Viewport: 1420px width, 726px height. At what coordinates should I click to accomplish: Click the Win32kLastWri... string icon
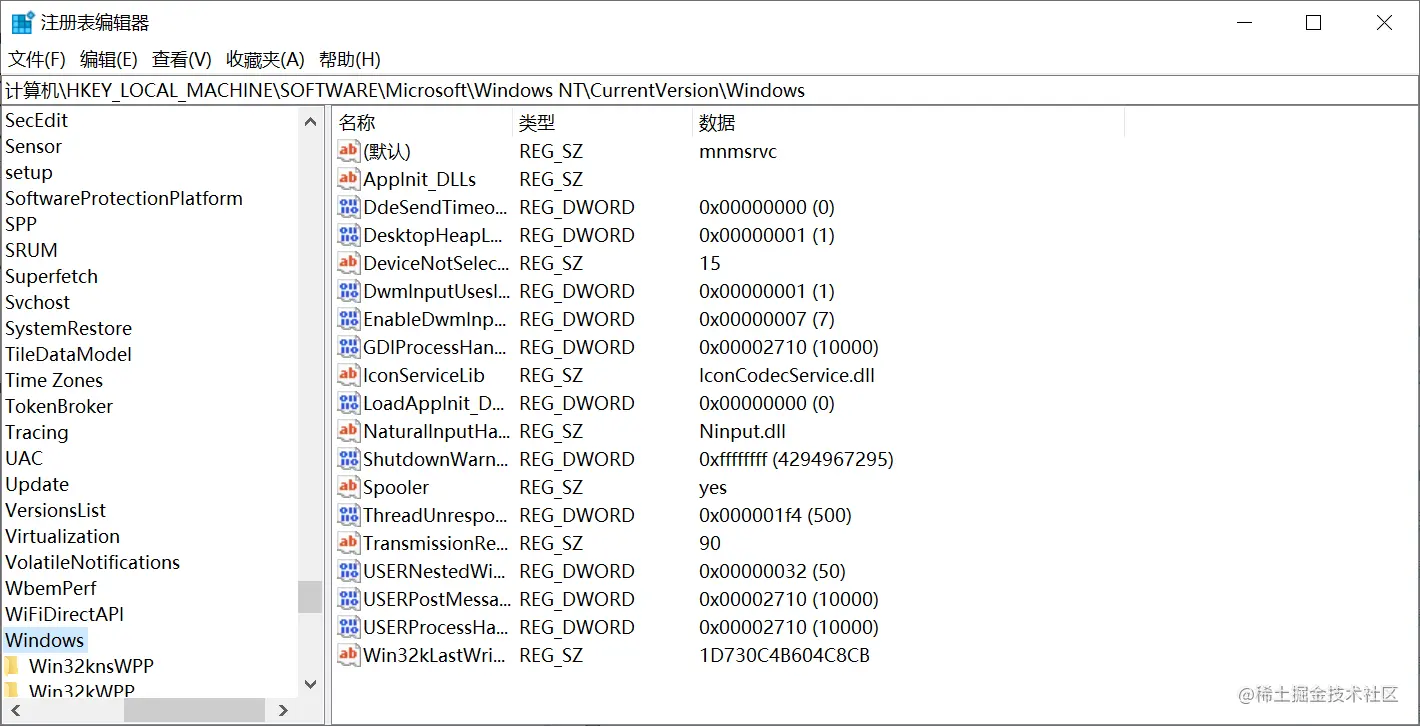tap(348, 655)
